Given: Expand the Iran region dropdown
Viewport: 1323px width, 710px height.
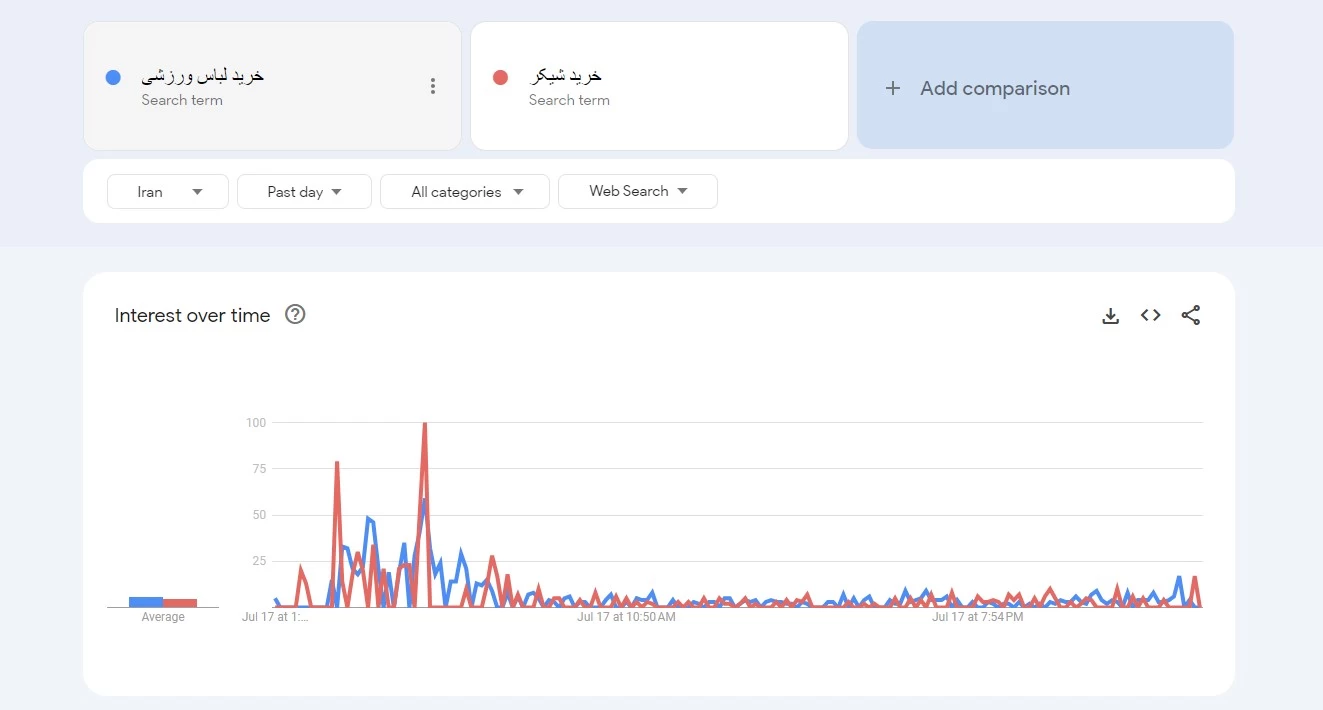Looking at the screenshot, I should click(x=168, y=192).
